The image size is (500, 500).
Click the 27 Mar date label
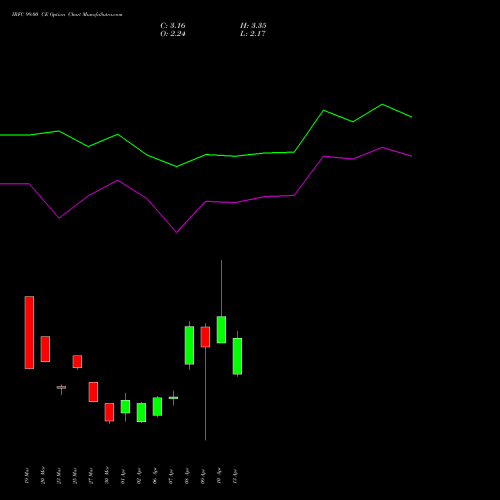(91, 475)
